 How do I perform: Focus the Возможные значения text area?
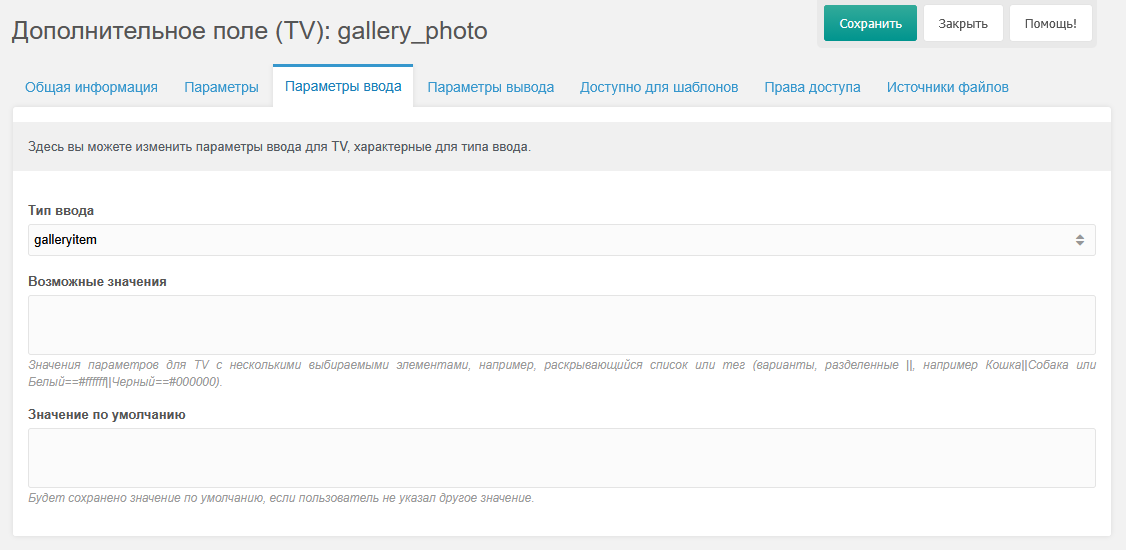click(562, 325)
